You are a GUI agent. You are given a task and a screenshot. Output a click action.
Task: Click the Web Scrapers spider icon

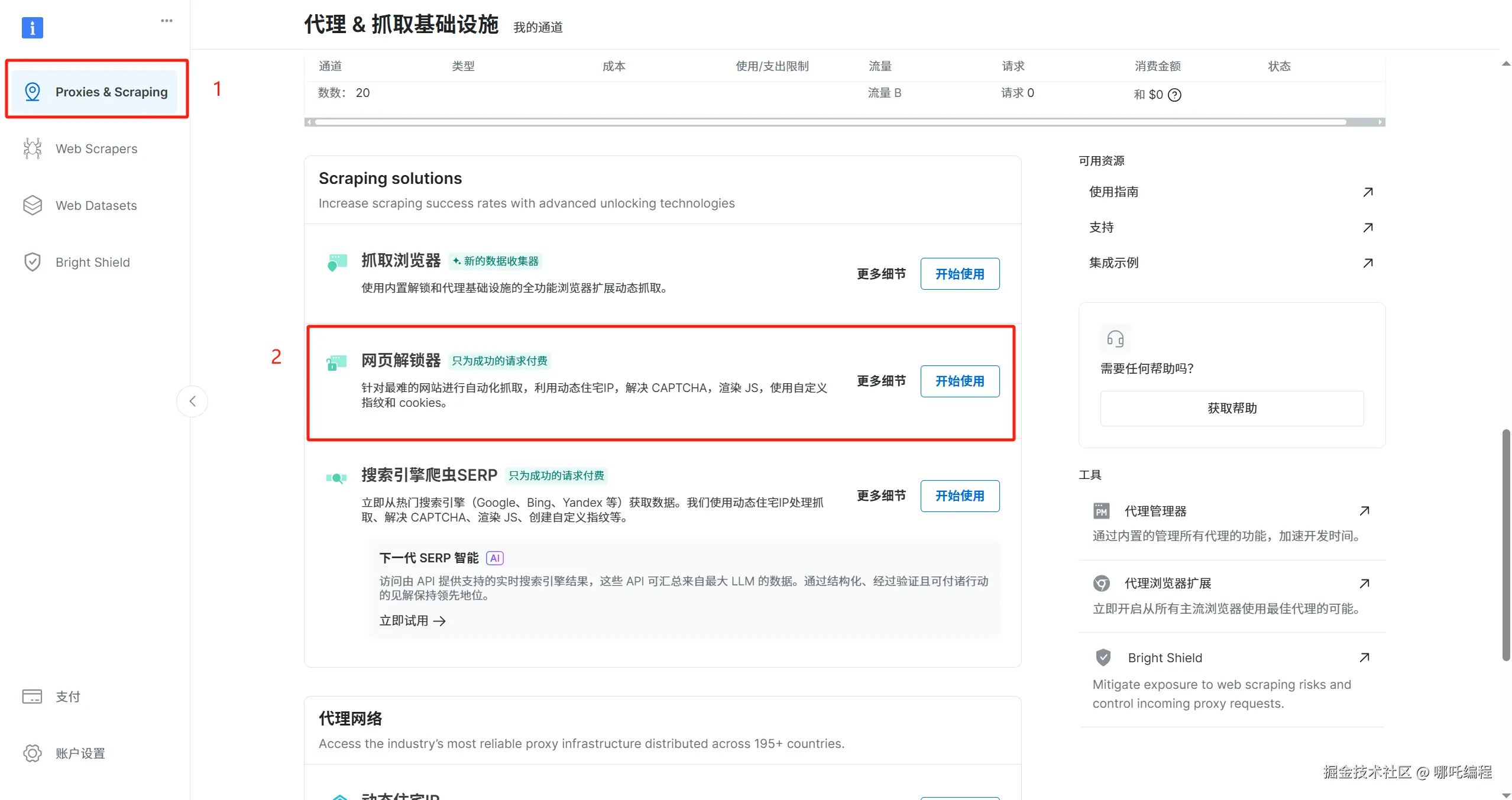click(33, 148)
